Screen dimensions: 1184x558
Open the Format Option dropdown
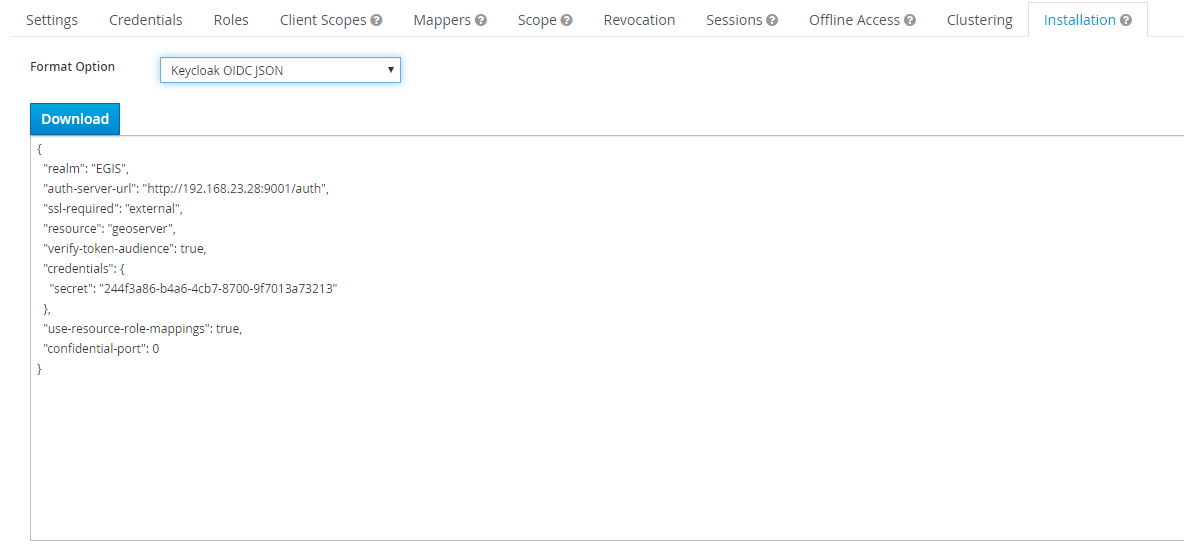click(x=280, y=70)
